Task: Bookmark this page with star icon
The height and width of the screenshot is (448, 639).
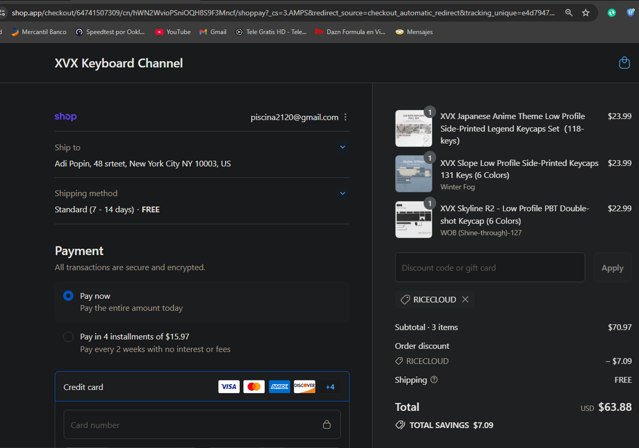Action: [586, 13]
